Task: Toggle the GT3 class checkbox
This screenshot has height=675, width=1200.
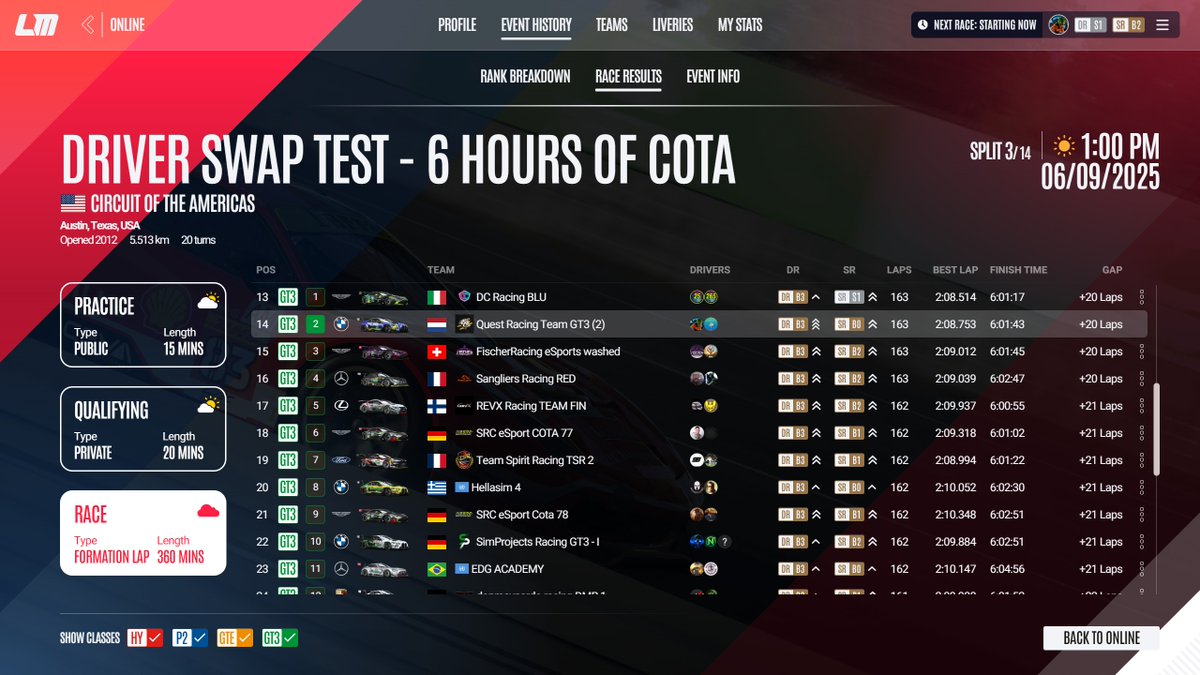Action: pyautogui.click(x=280, y=638)
